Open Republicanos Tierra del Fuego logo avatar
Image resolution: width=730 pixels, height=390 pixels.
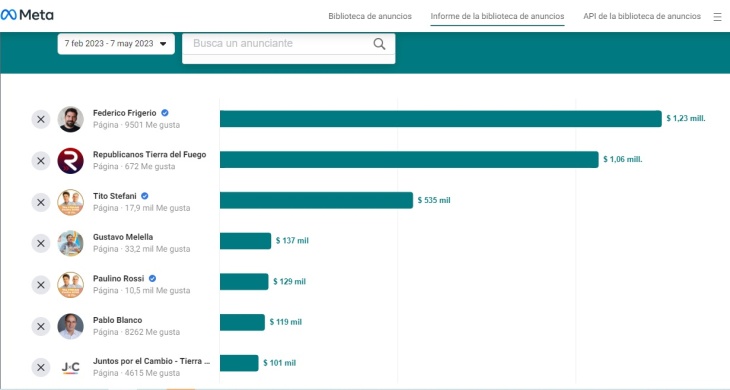(x=70, y=161)
